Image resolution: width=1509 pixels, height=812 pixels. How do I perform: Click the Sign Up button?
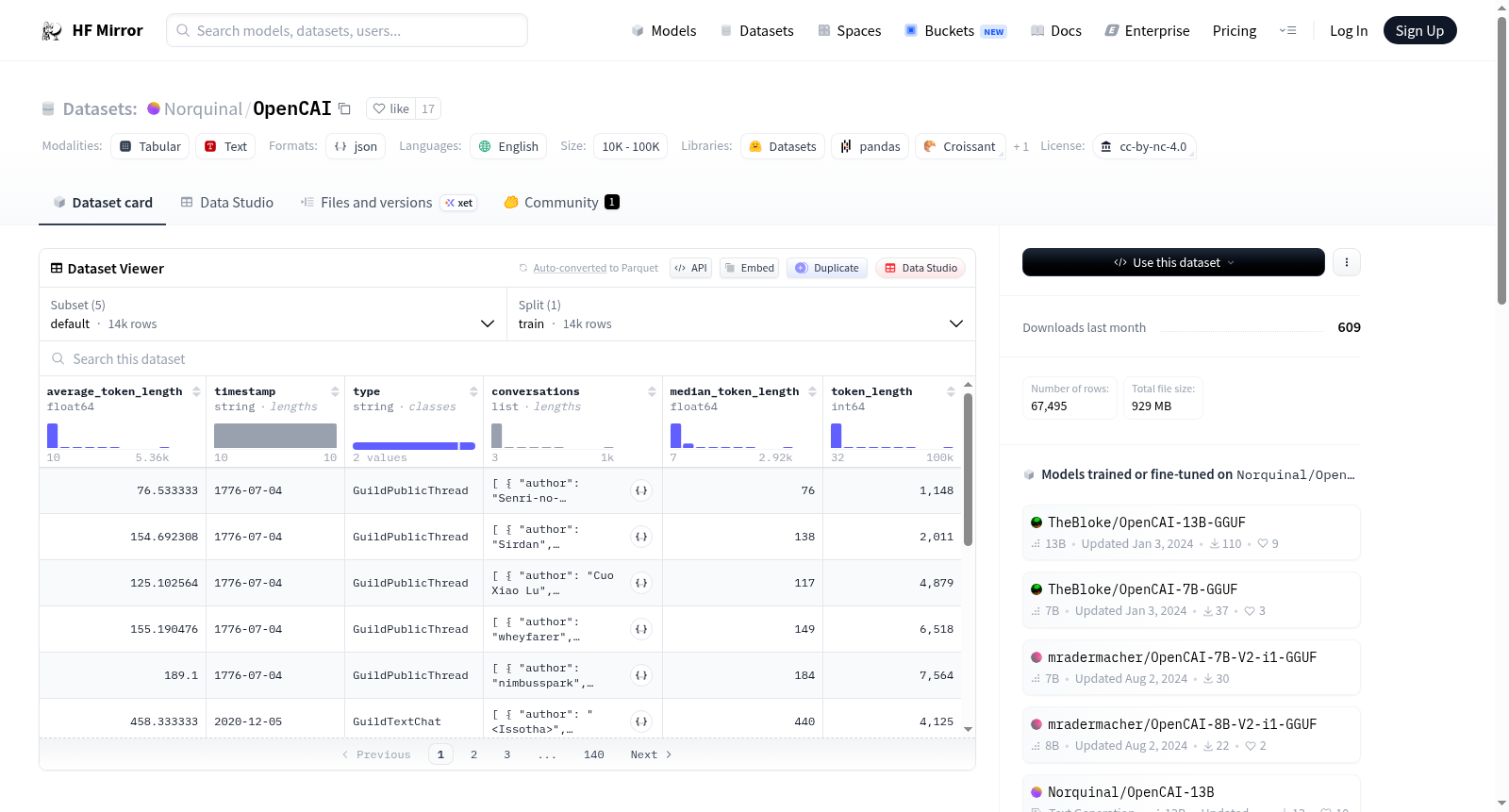point(1419,31)
